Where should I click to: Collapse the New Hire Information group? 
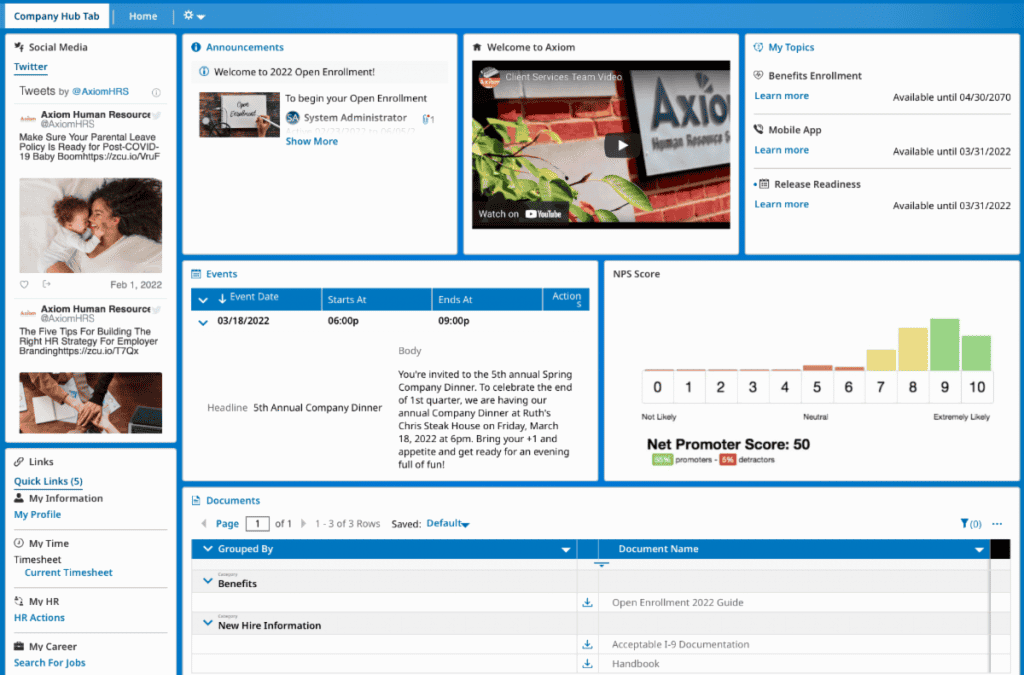click(207, 621)
